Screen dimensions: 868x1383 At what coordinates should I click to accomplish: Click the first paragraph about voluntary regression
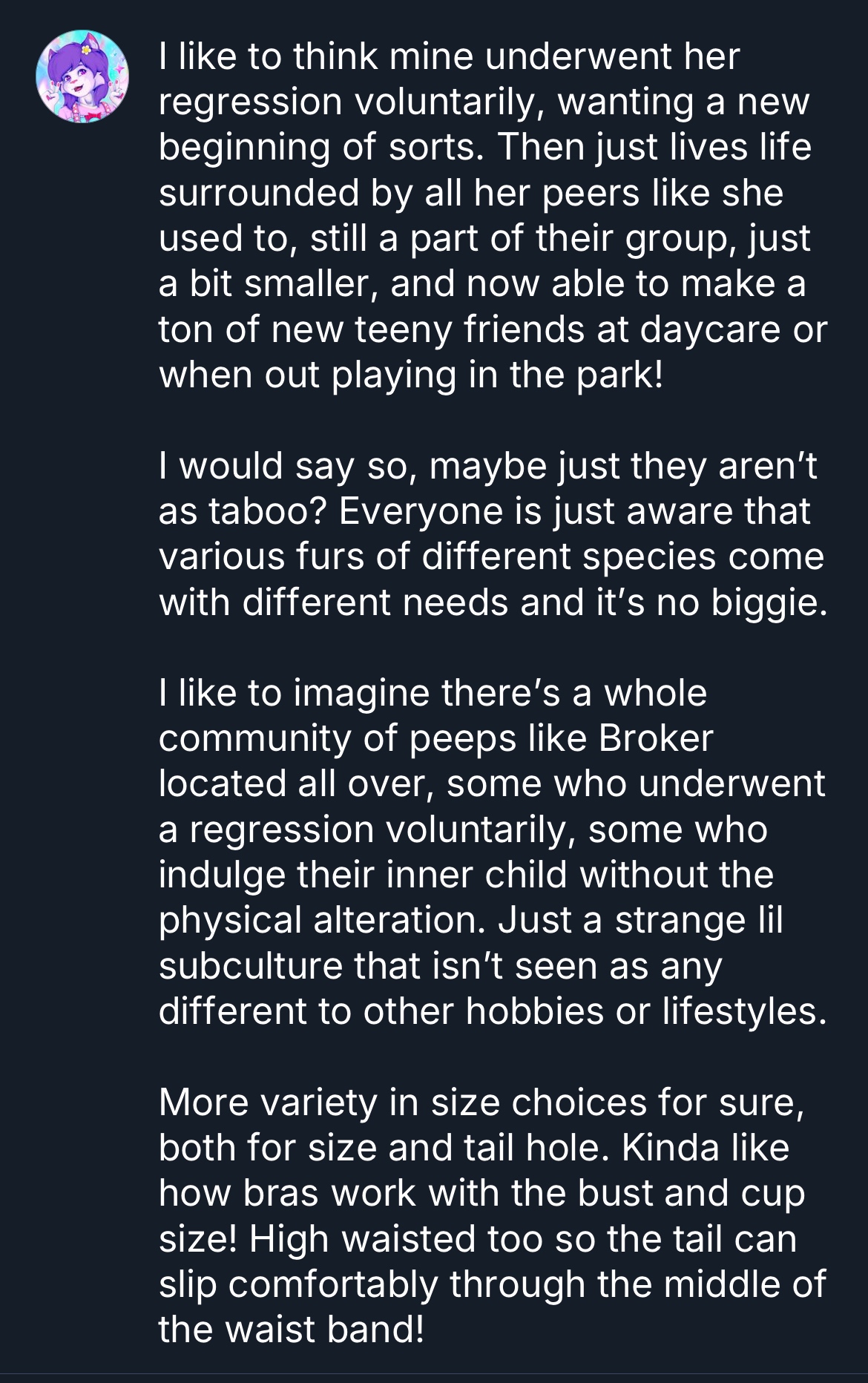[490, 215]
